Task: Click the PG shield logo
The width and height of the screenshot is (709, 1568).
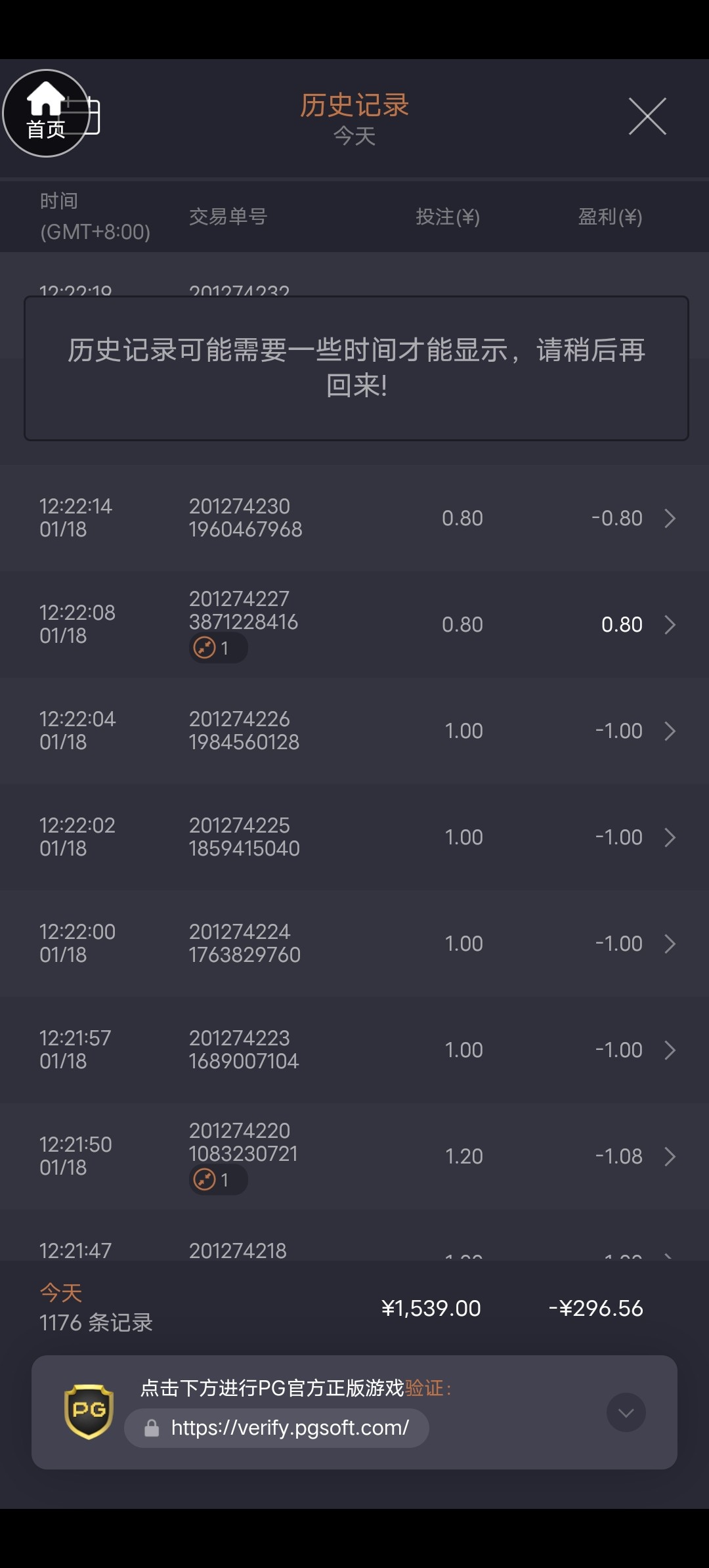Action: click(x=89, y=1411)
